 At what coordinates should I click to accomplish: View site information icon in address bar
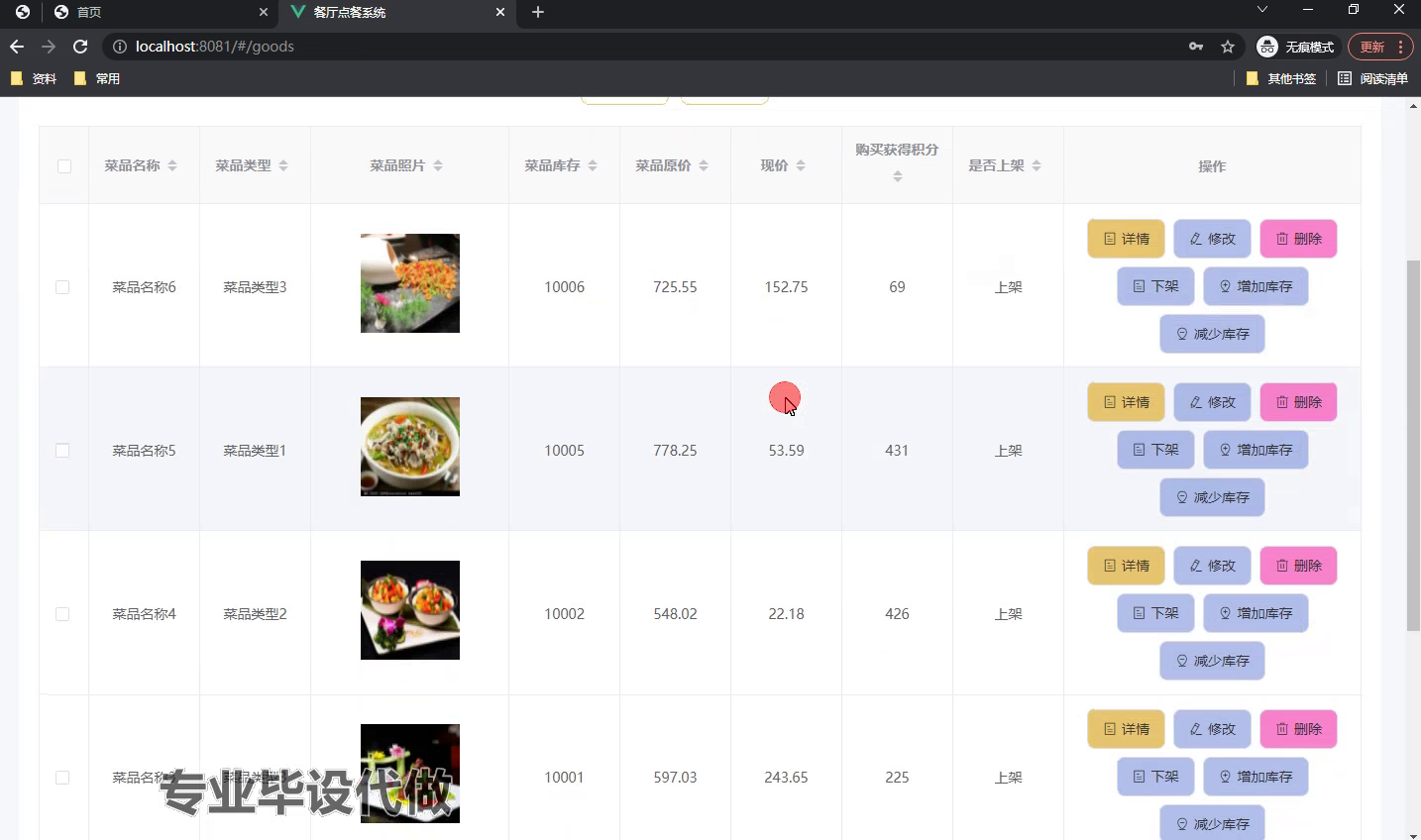(119, 47)
